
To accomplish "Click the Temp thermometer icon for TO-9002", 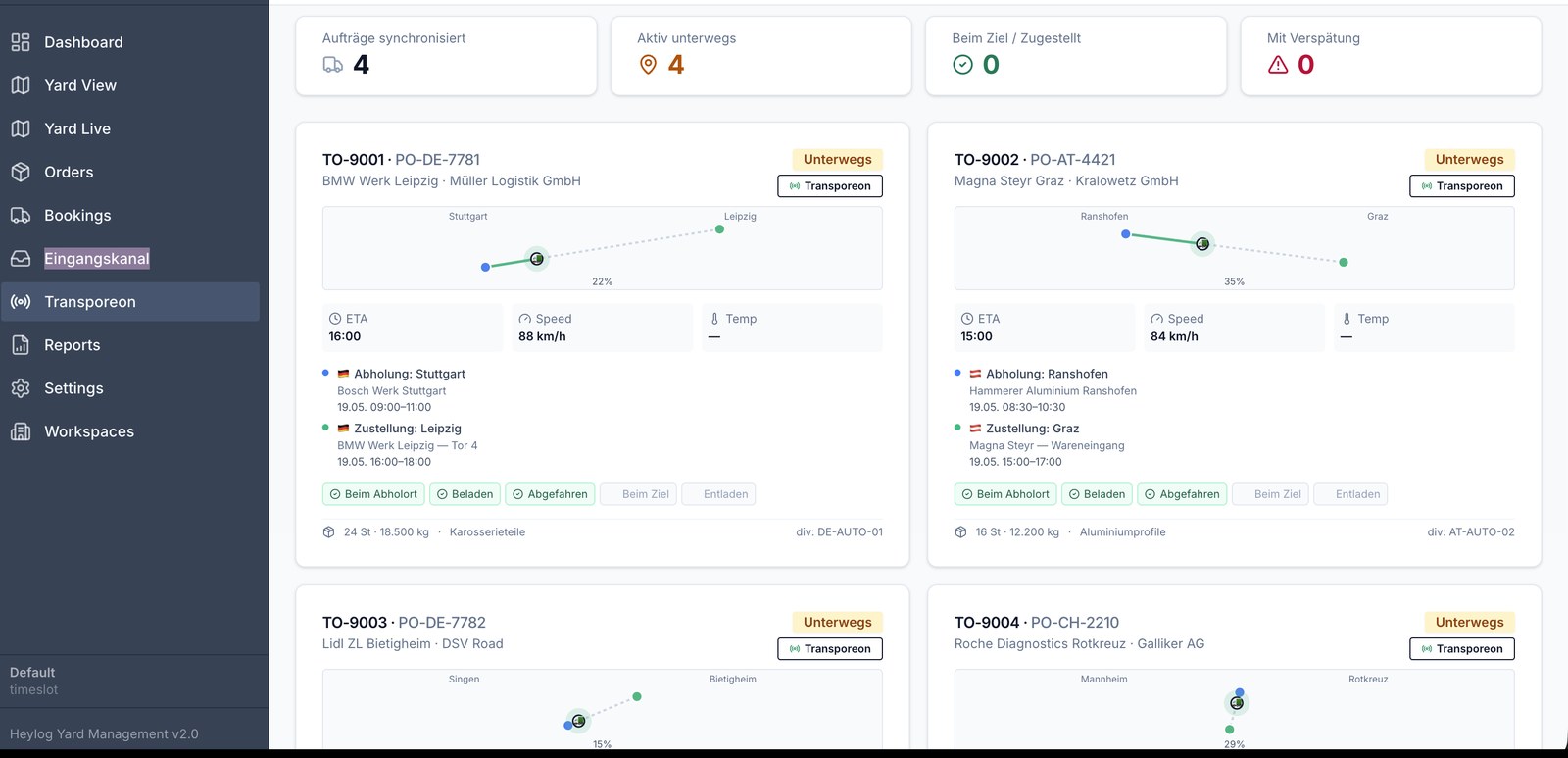I will click(1347, 319).
